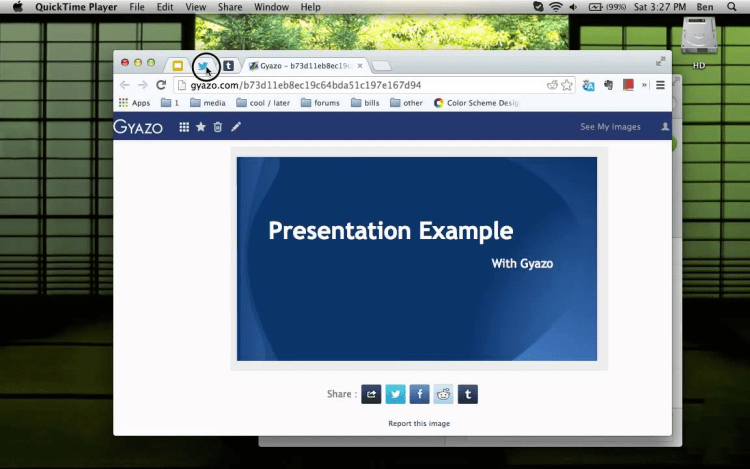Screen dimensions: 750x469
Task: Open Wi-Fi status menu
Action: point(556,7)
